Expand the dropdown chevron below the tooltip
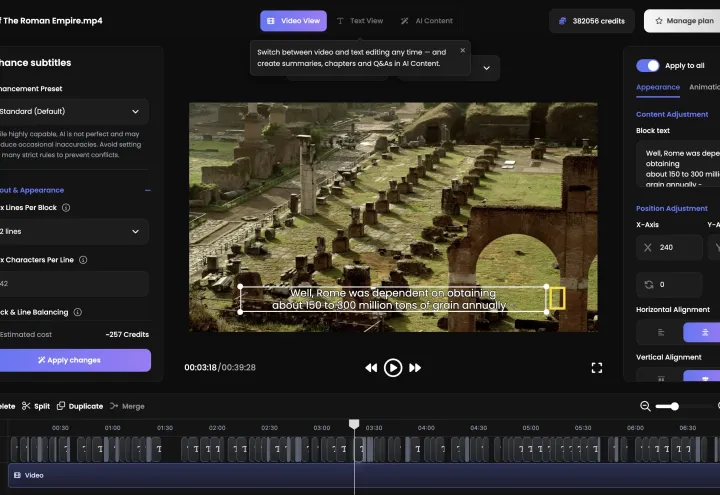Viewport: 720px width, 495px height. (486, 68)
